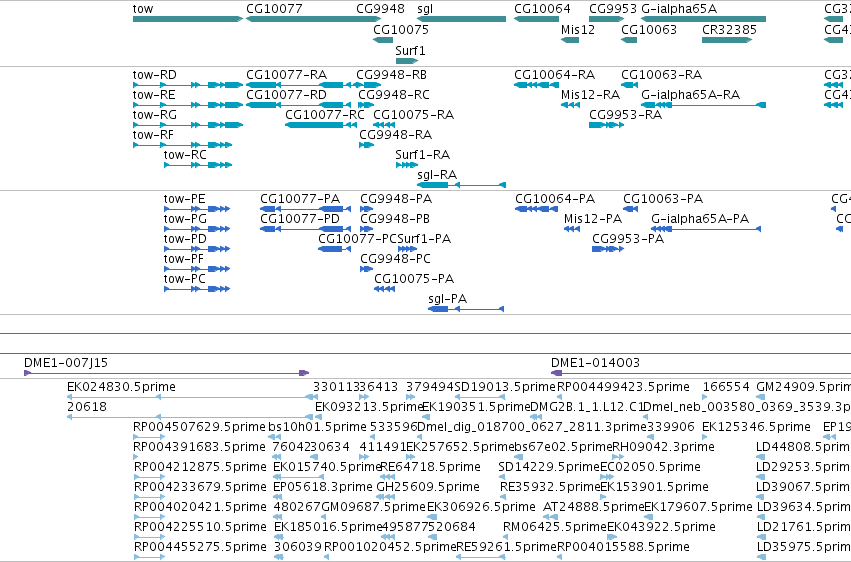Select transcript tow-RF
The height and width of the screenshot is (562, 851).
153,135
